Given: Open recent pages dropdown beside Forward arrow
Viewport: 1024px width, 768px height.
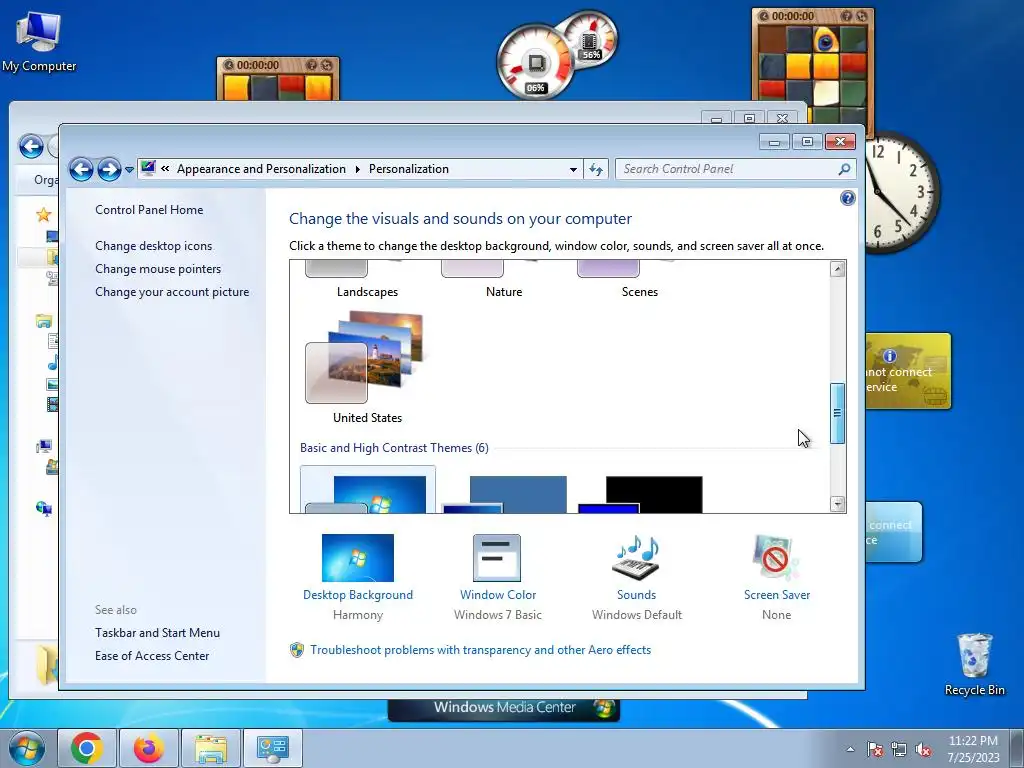Looking at the screenshot, I should [129, 170].
